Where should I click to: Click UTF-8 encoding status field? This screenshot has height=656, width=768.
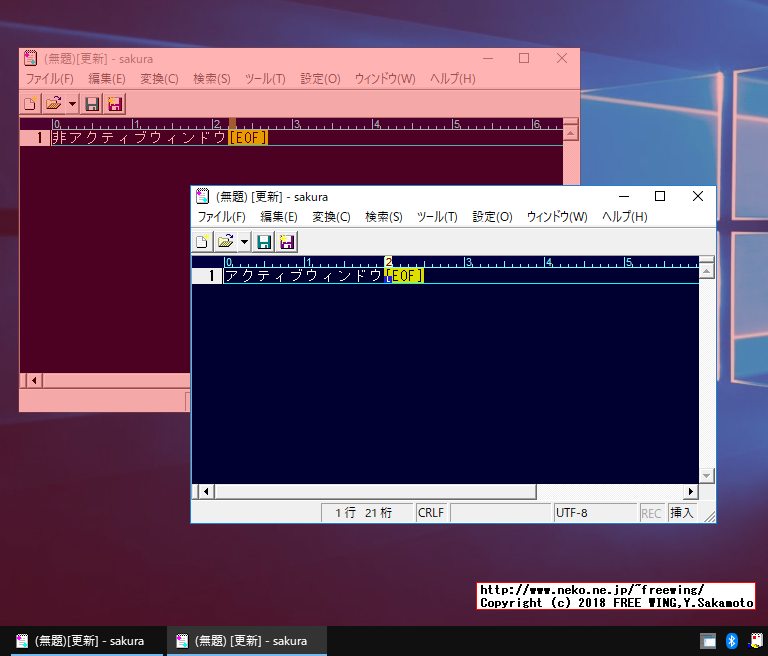tap(595, 512)
